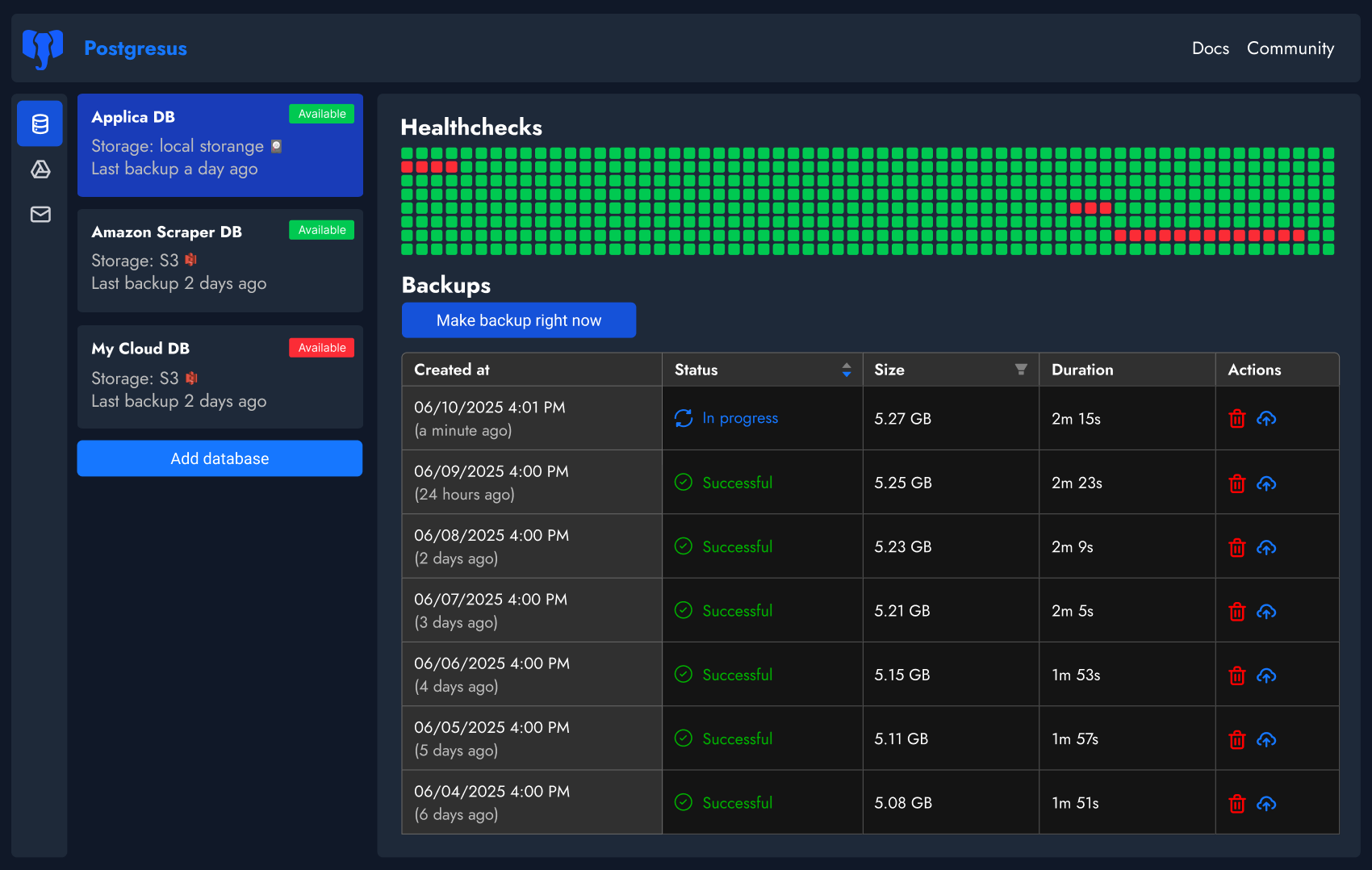Click the refresh spinner next to In progress
The image size is (1372, 870).
click(x=683, y=419)
